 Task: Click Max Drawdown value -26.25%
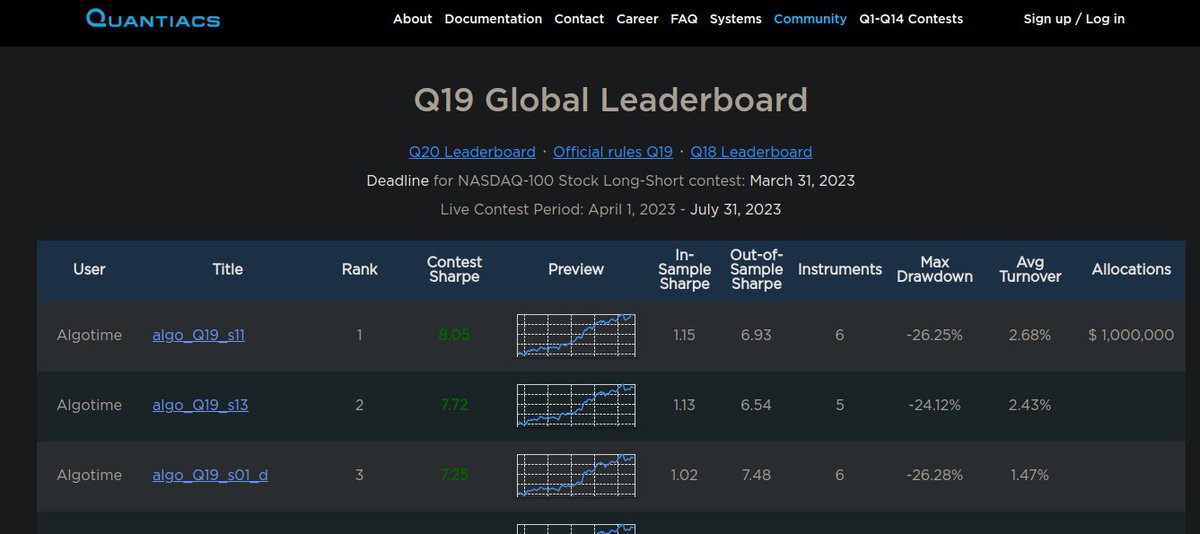tap(935, 335)
